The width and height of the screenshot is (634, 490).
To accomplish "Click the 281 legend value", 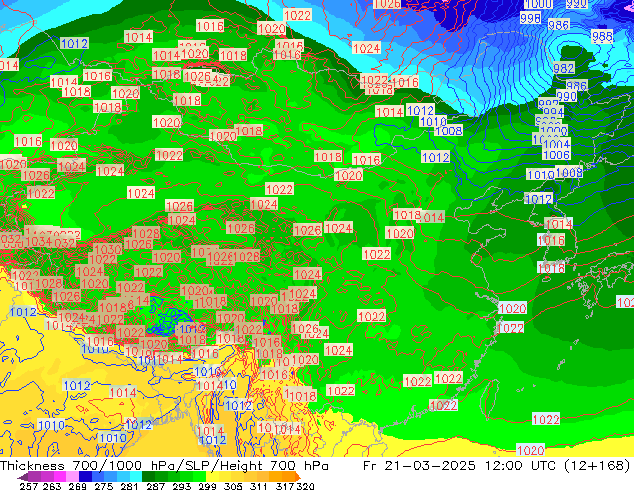I will (x=129, y=486).
